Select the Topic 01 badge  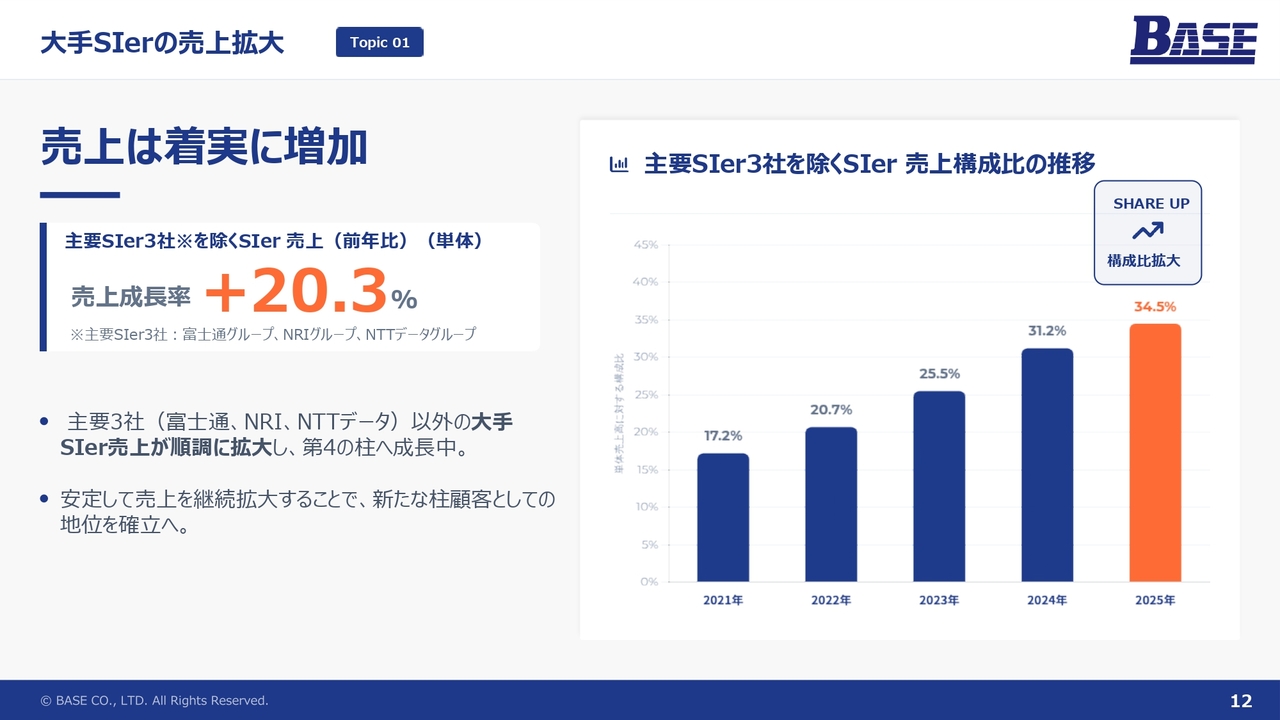pyautogui.click(x=379, y=42)
